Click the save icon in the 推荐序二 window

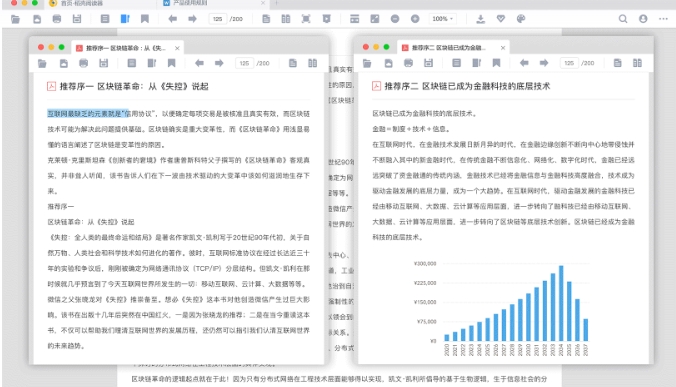[428, 63]
